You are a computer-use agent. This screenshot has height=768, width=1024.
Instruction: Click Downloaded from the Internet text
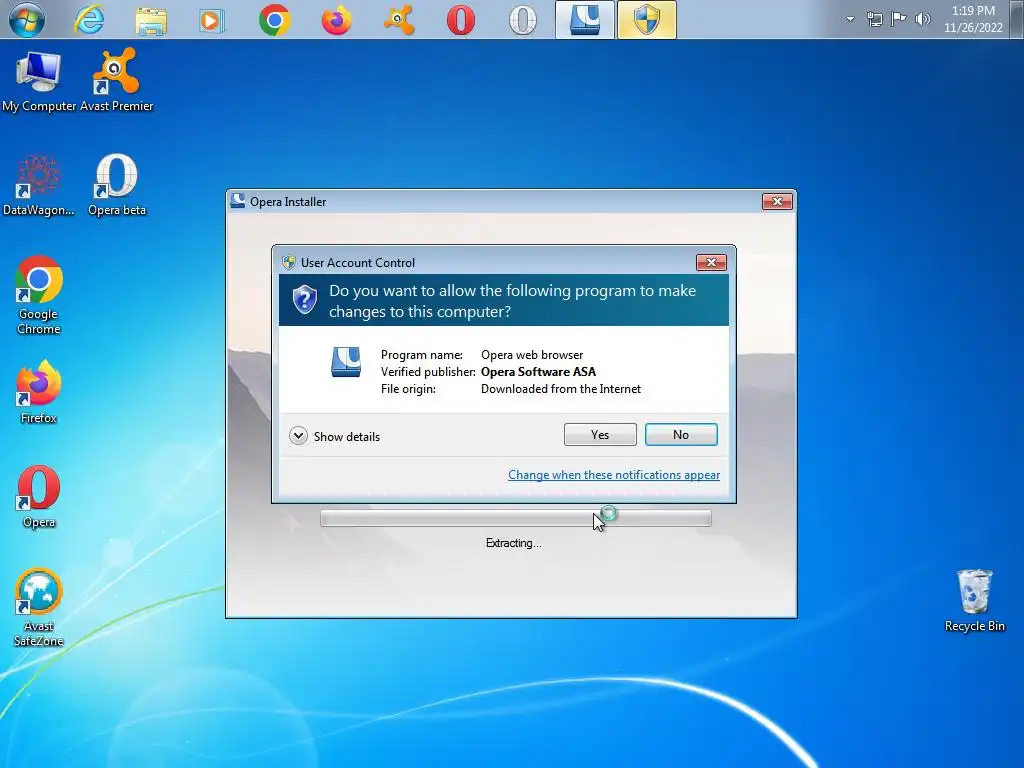click(x=560, y=389)
